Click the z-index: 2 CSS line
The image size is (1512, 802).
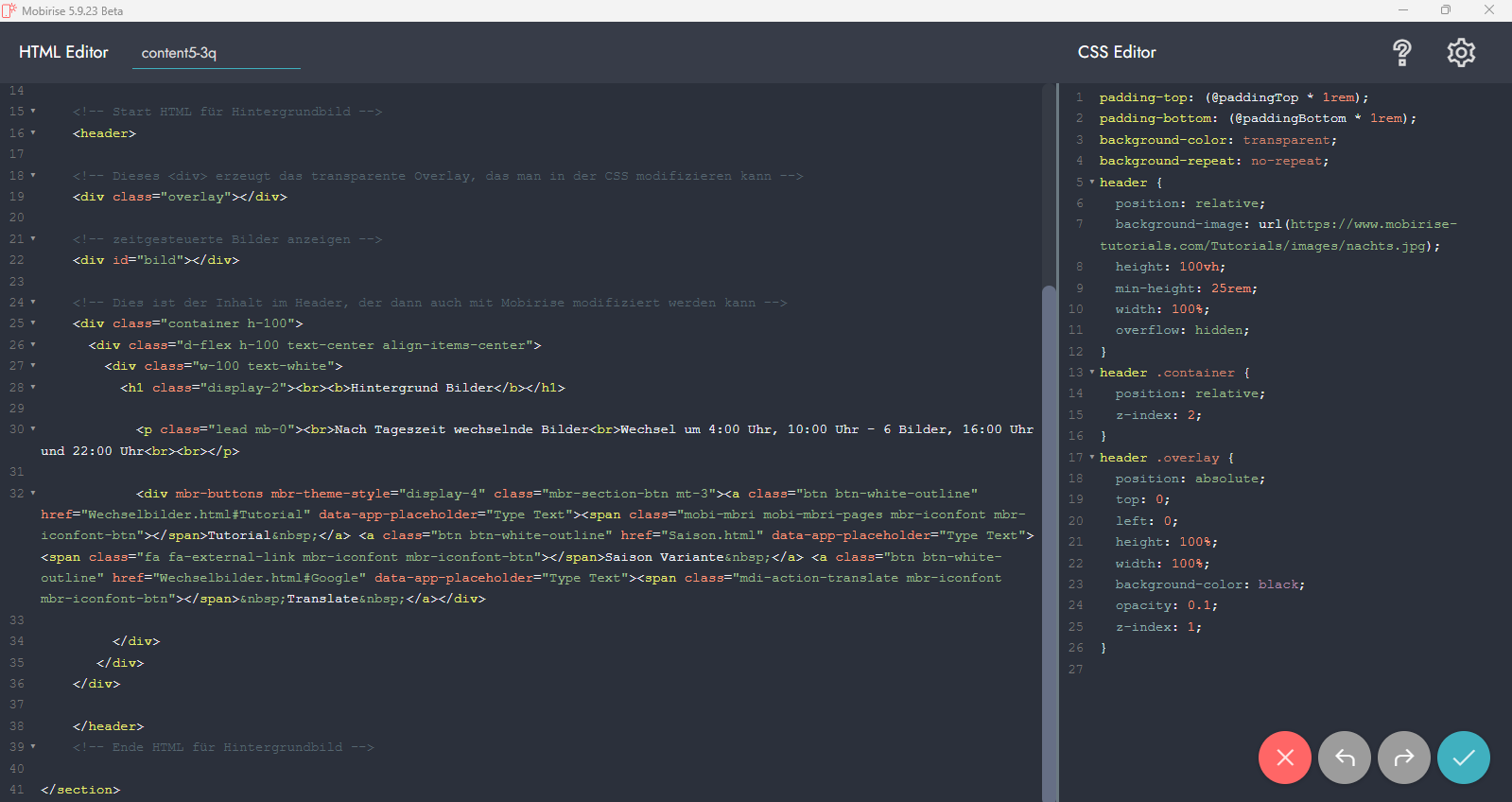(1158, 415)
